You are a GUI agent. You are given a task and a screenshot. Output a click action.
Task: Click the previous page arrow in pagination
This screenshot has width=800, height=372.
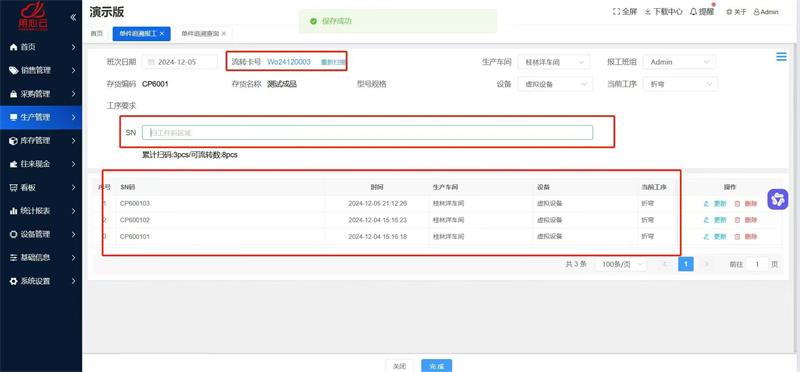point(664,264)
